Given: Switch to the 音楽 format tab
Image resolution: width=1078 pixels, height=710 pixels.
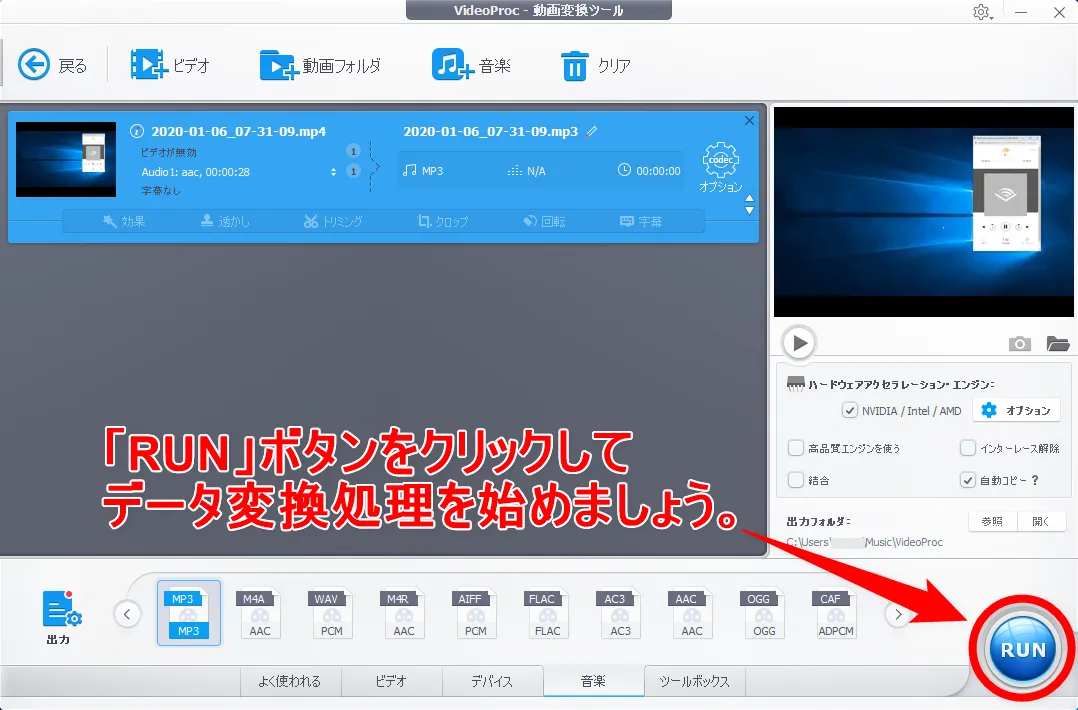Looking at the screenshot, I should (593, 681).
